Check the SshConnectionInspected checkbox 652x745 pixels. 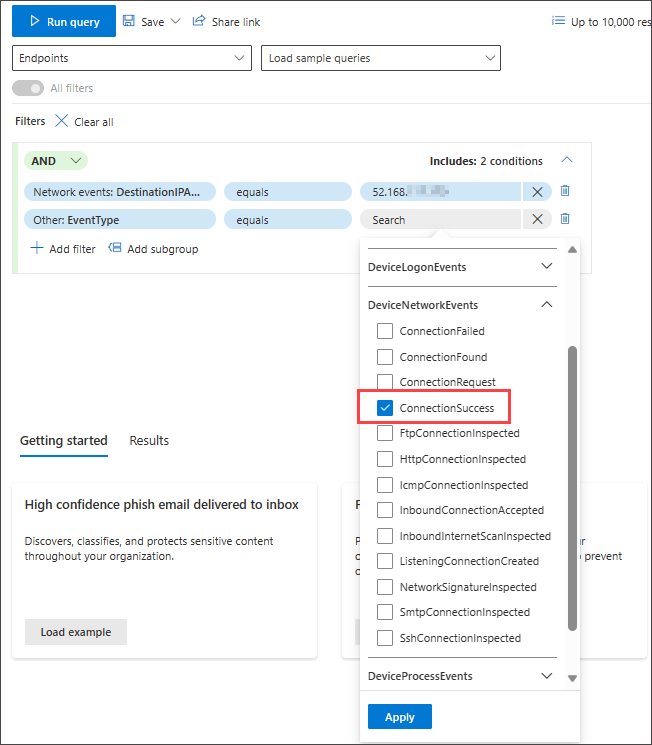tap(384, 638)
